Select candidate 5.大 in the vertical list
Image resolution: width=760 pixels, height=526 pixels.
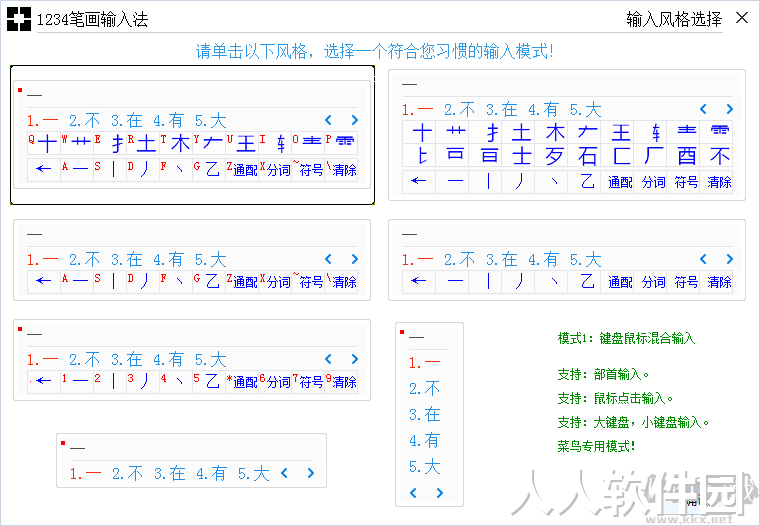tap(425, 467)
